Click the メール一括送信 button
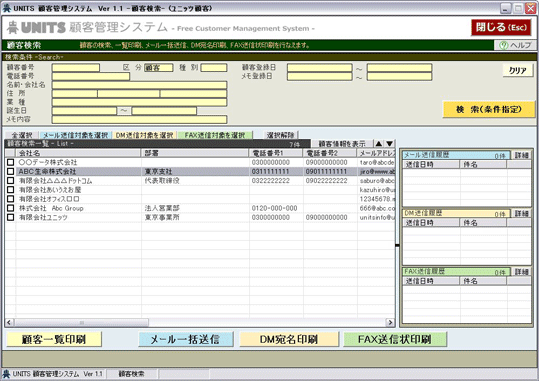The height and width of the screenshot is (381, 539). tap(186, 339)
